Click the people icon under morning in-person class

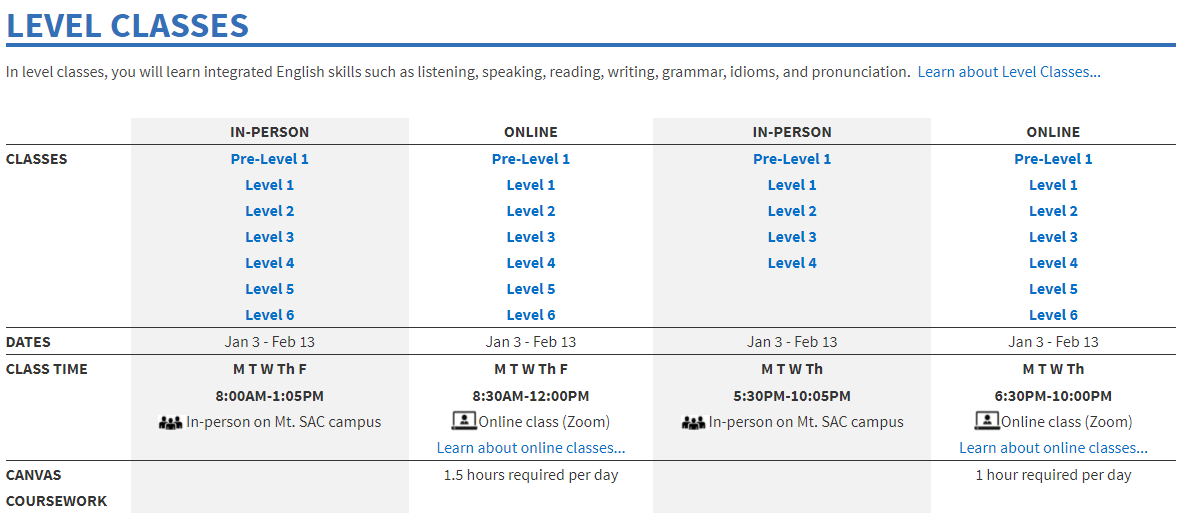170,422
